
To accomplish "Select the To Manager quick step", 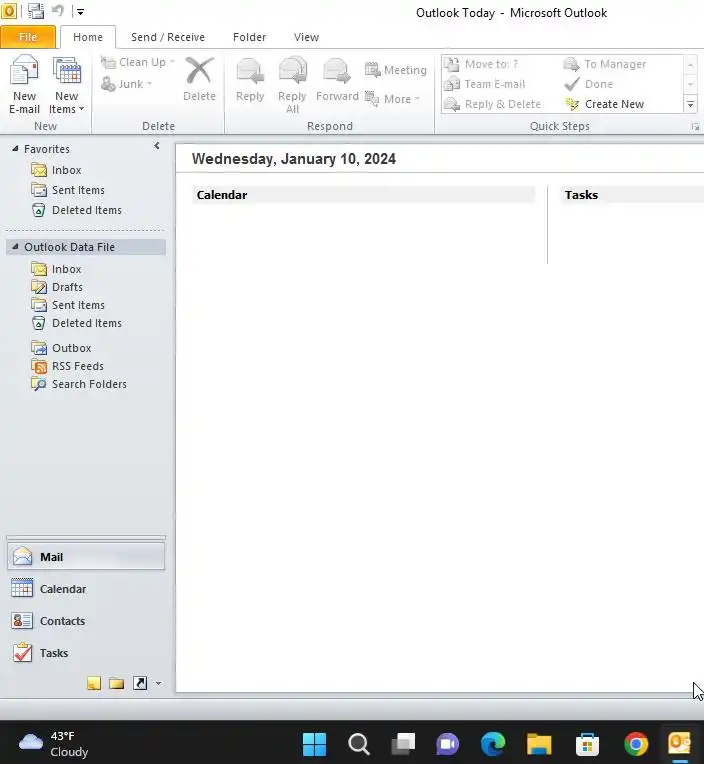I will pos(605,64).
